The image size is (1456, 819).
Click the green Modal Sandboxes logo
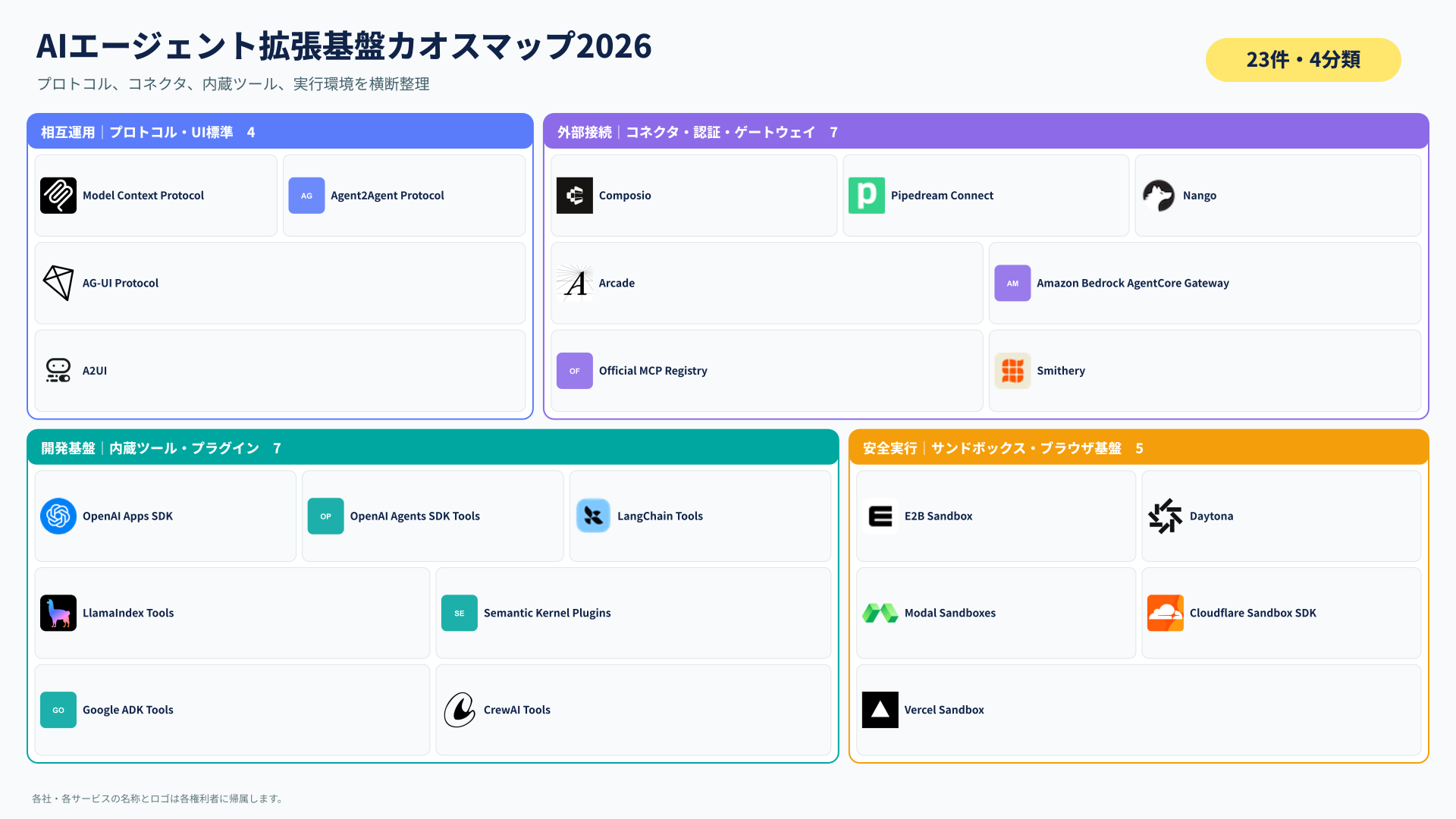click(x=880, y=613)
